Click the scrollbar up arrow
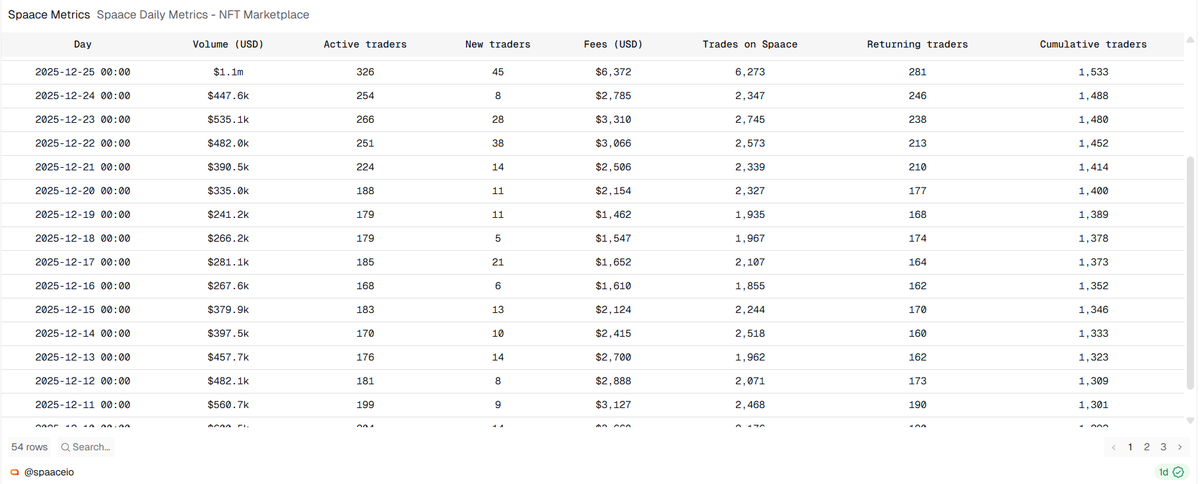The image size is (1200, 484). [1190, 40]
